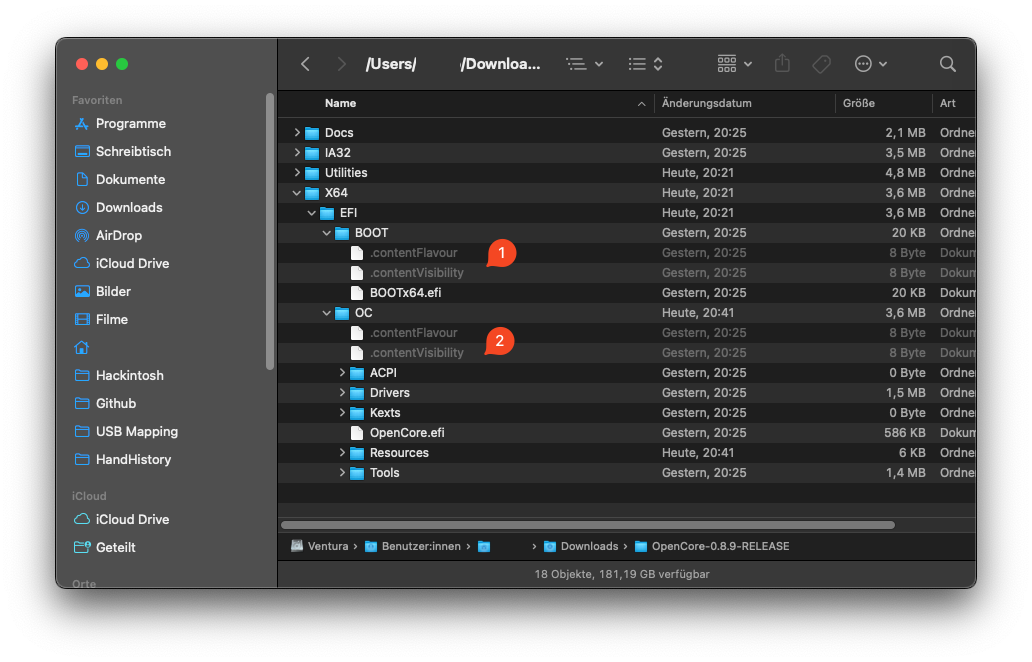The image size is (1032, 662).
Task: Open the list view options dropdown
Action: coord(584,64)
